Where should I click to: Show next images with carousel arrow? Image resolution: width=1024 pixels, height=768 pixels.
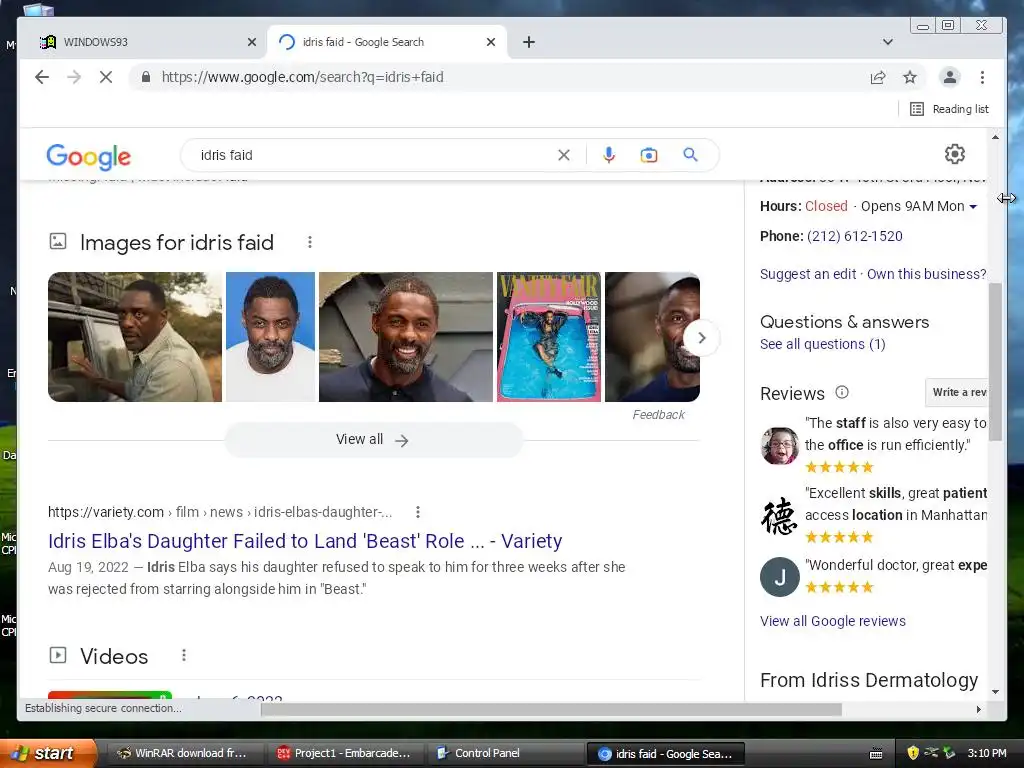point(701,338)
